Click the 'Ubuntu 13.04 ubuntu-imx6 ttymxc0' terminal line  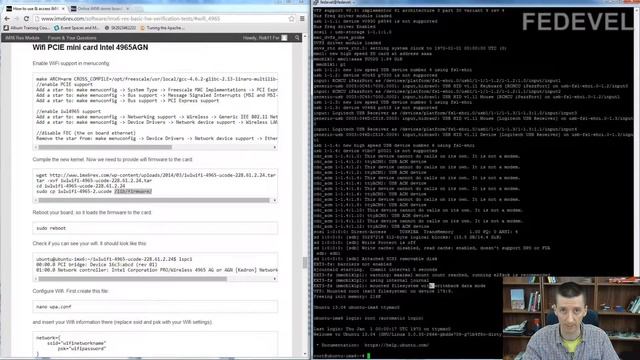(357, 307)
